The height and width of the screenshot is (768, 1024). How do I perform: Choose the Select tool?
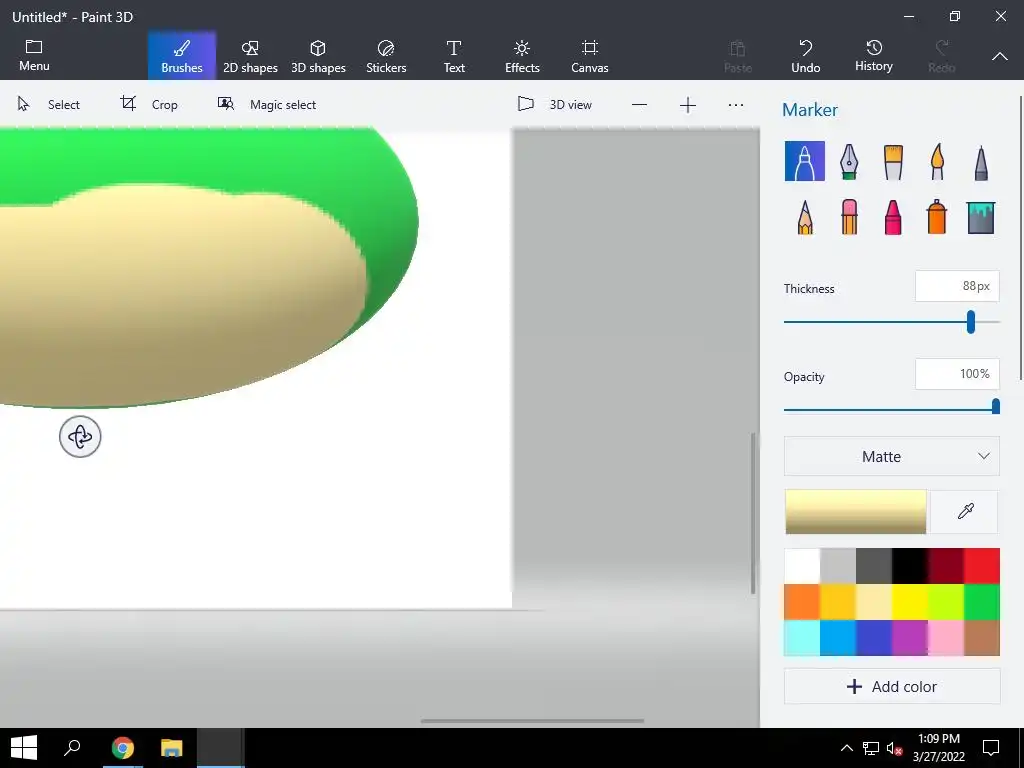48,104
